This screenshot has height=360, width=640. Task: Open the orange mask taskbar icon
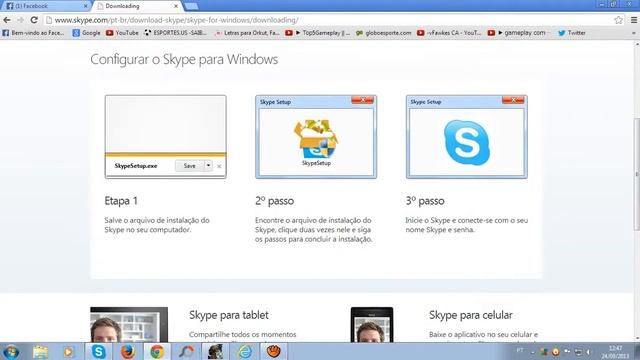(x=274, y=352)
